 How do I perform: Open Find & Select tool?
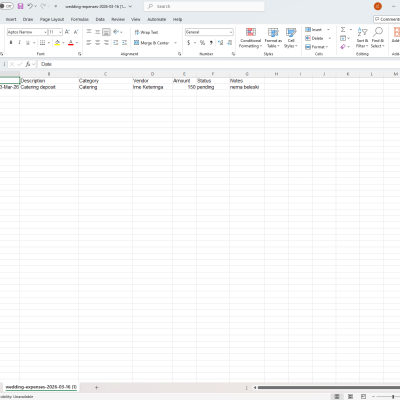(378, 38)
